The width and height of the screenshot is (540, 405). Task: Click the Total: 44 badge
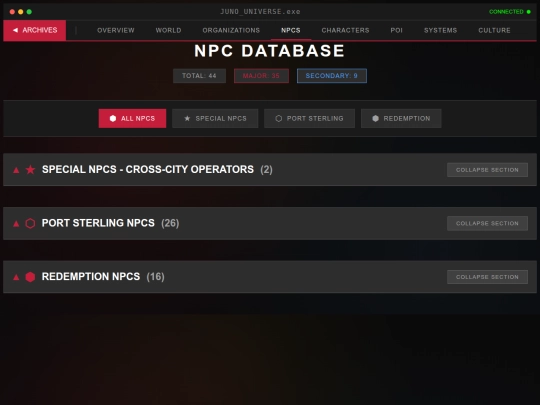(199, 76)
